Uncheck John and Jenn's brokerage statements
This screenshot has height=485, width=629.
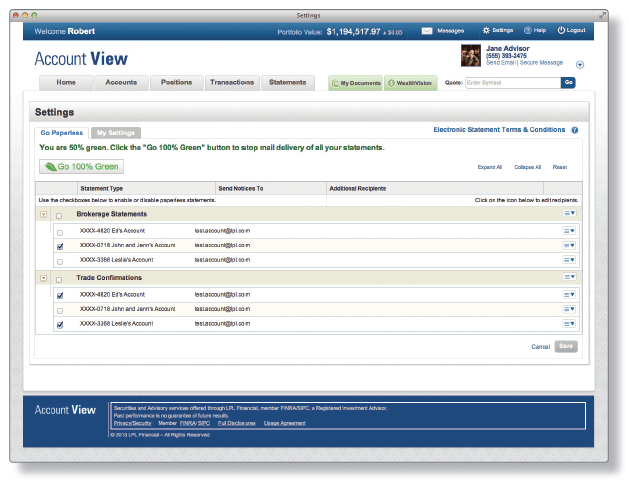[60, 247]
